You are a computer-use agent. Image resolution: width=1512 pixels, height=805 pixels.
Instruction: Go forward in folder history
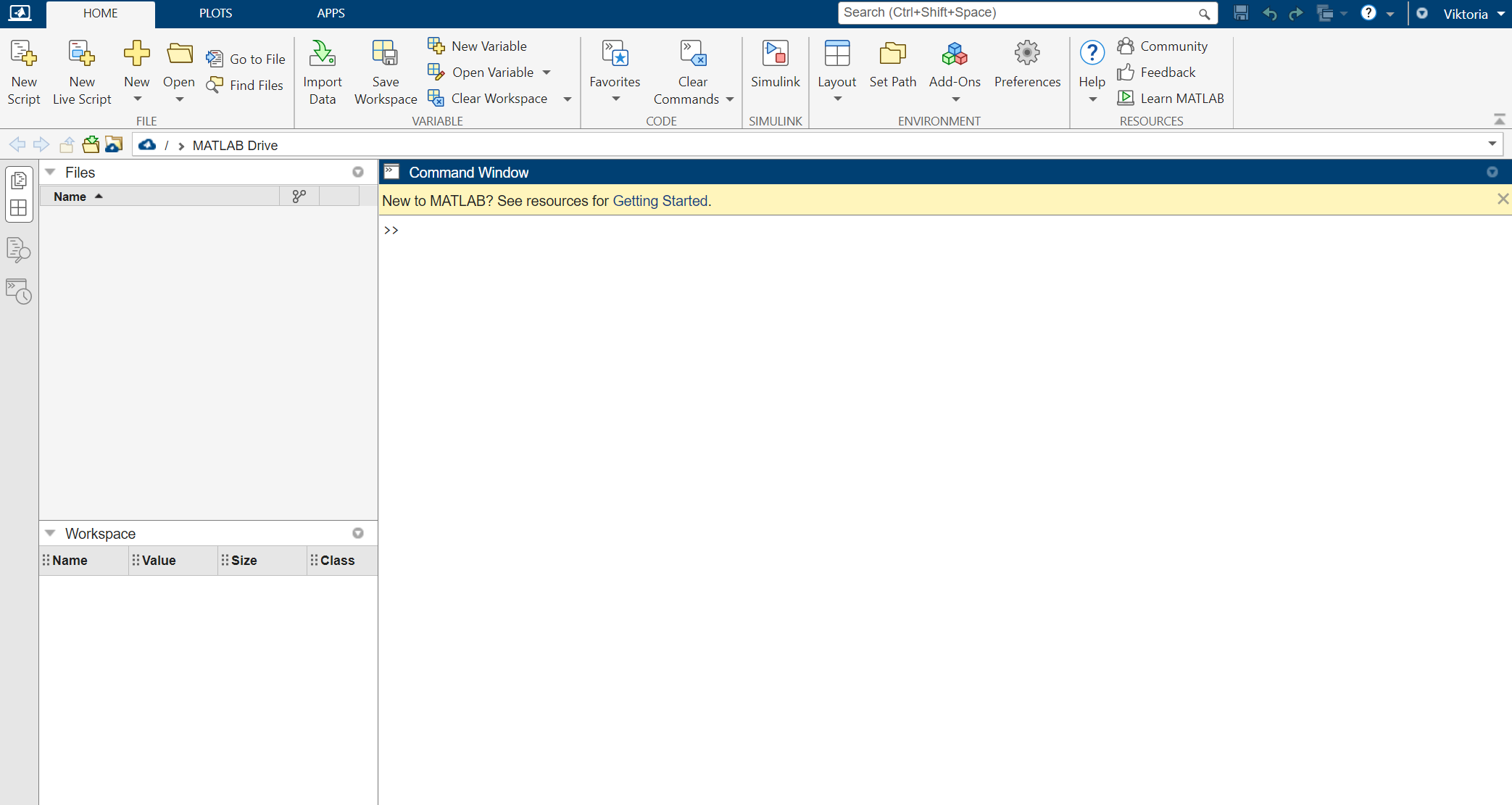click(41, 144)
